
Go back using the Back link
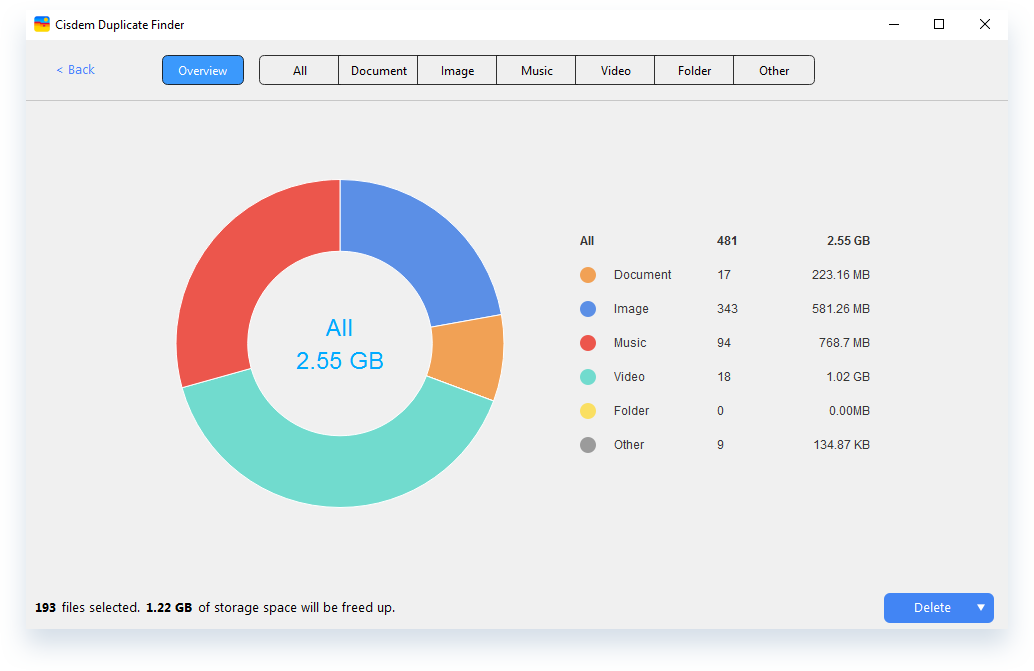click(76, 70)
